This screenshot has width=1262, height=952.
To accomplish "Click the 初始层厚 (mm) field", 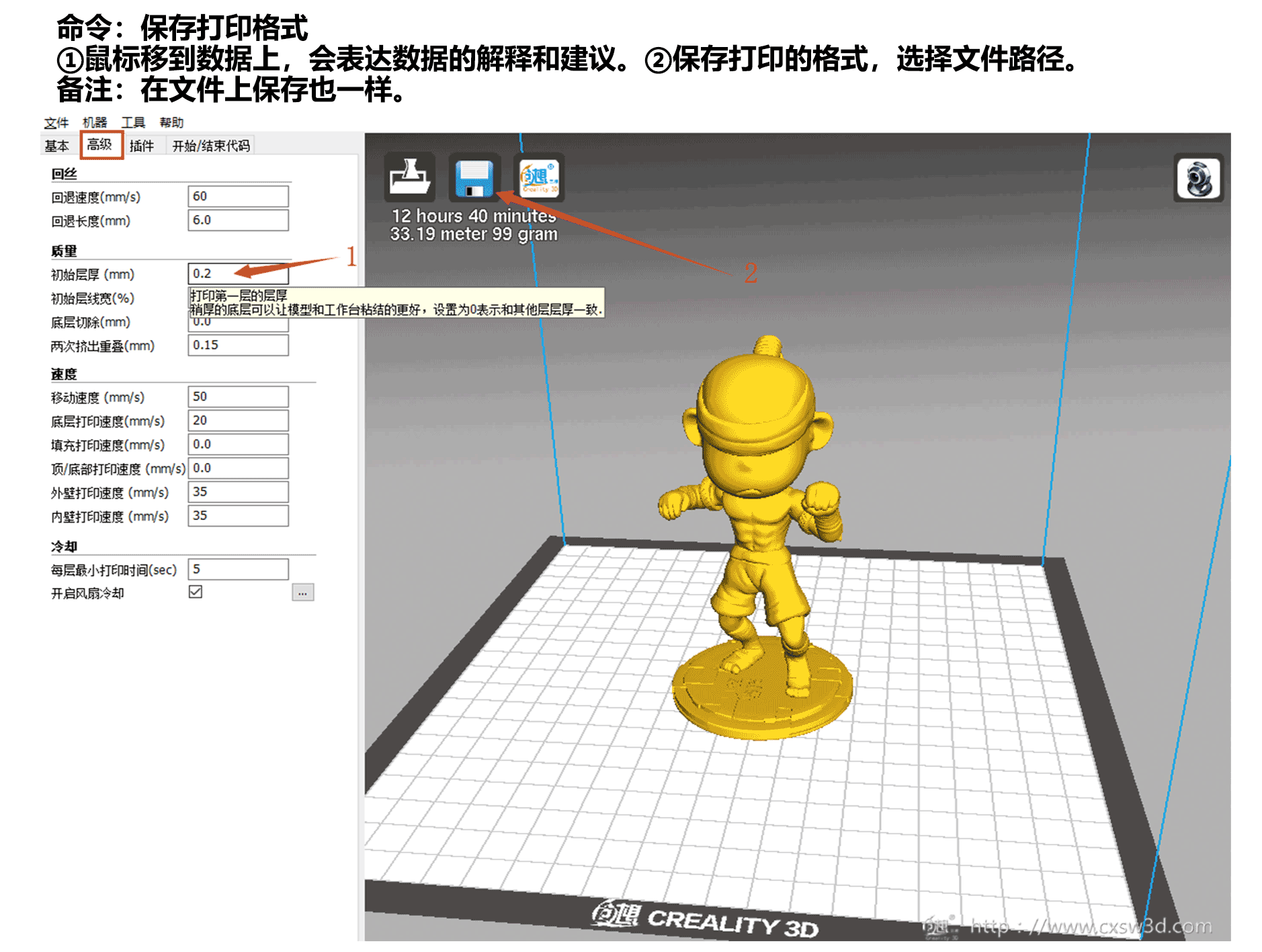I will click(238, 274).
